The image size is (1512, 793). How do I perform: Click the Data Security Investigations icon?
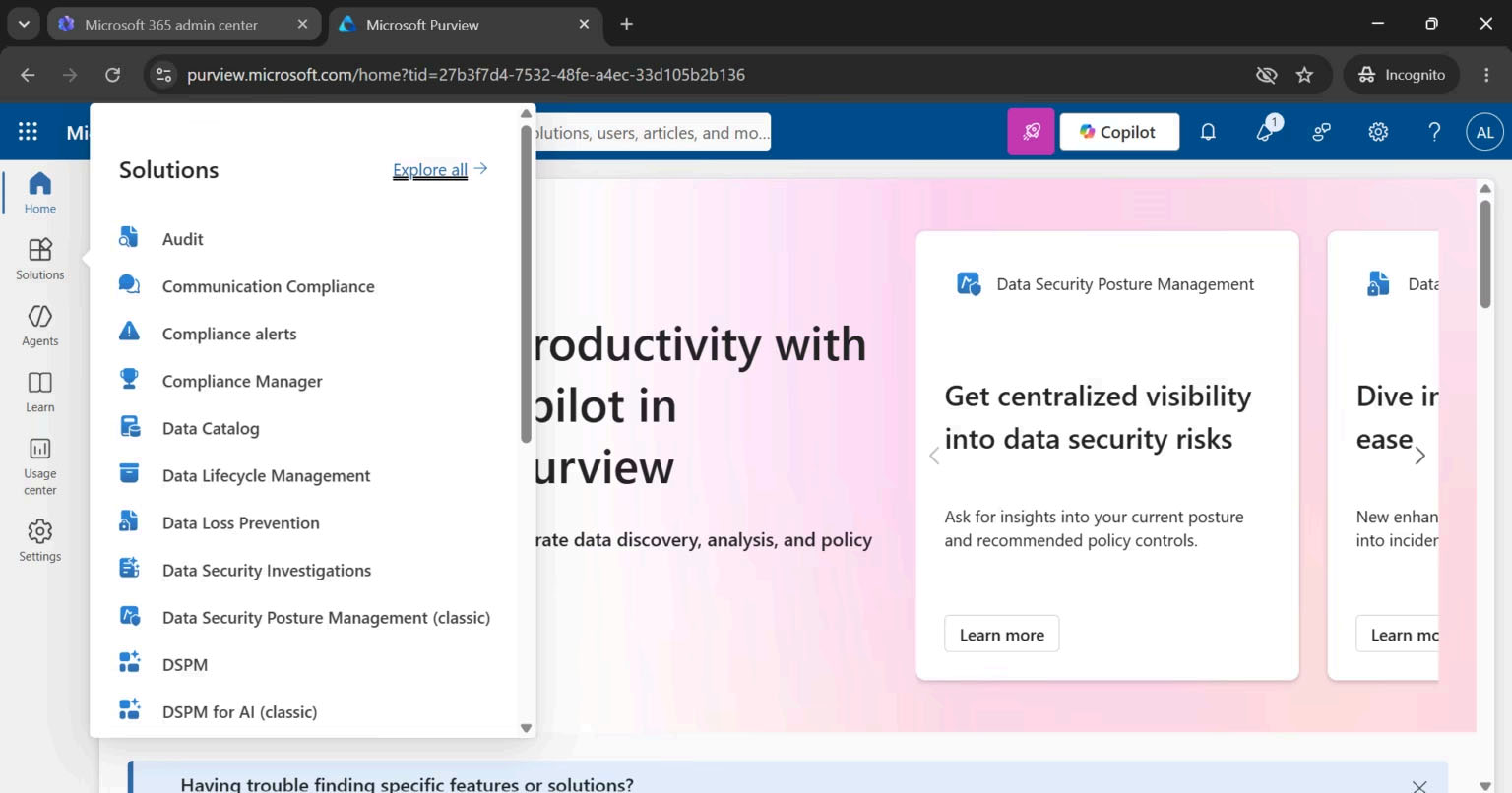[x=129, y=568]
